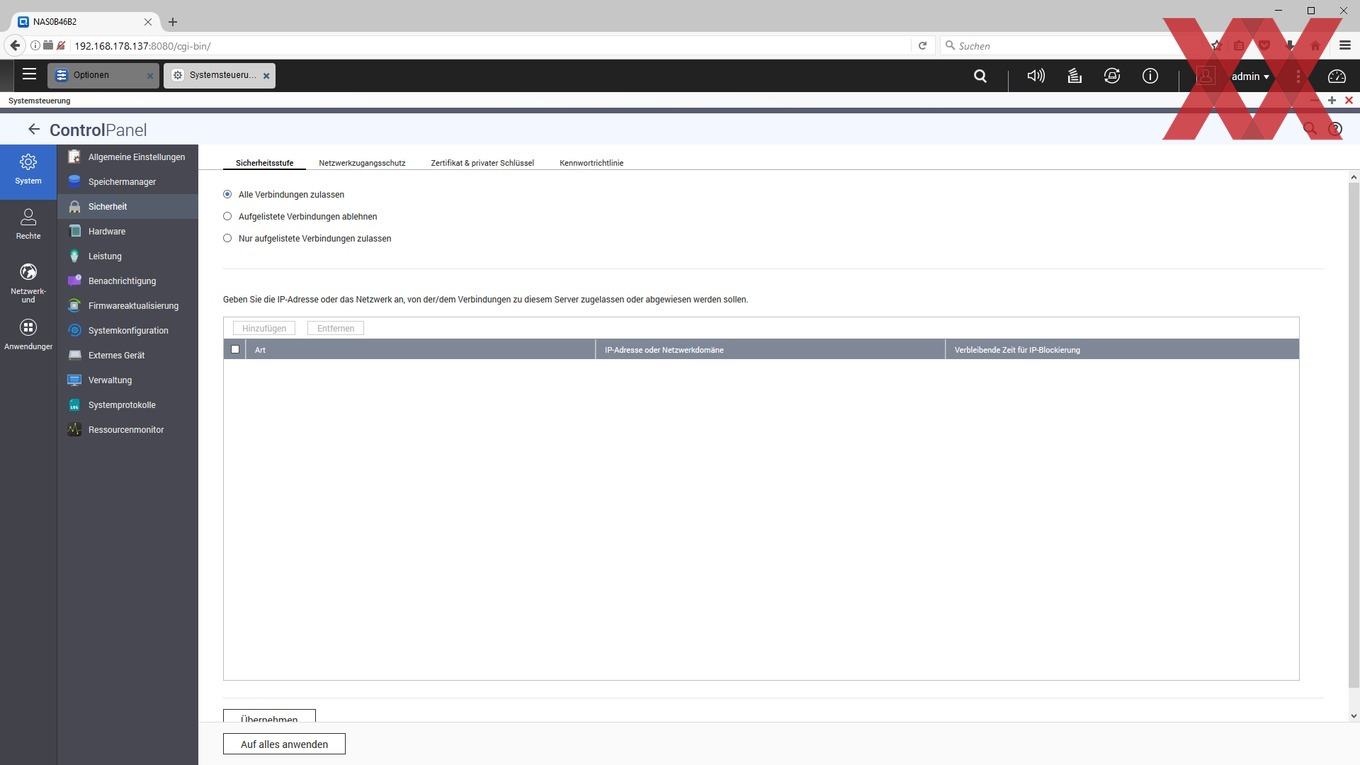Open Leistung settings
Image resolution: width=1360 pixels, height=765 pixels.
coord(128,256)
